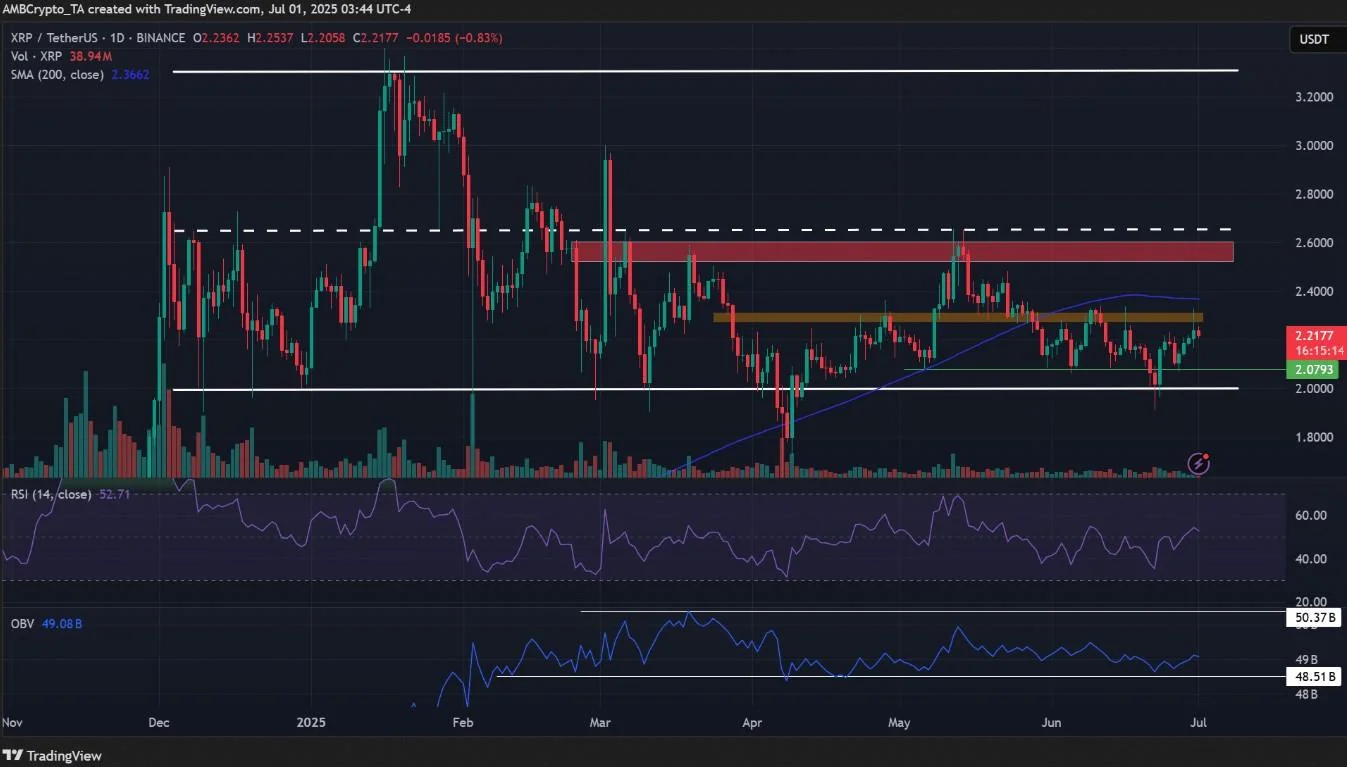The image size is (1347, 767).
Task: Click the current price tag 2.2177
Action: pos(1313,341)
